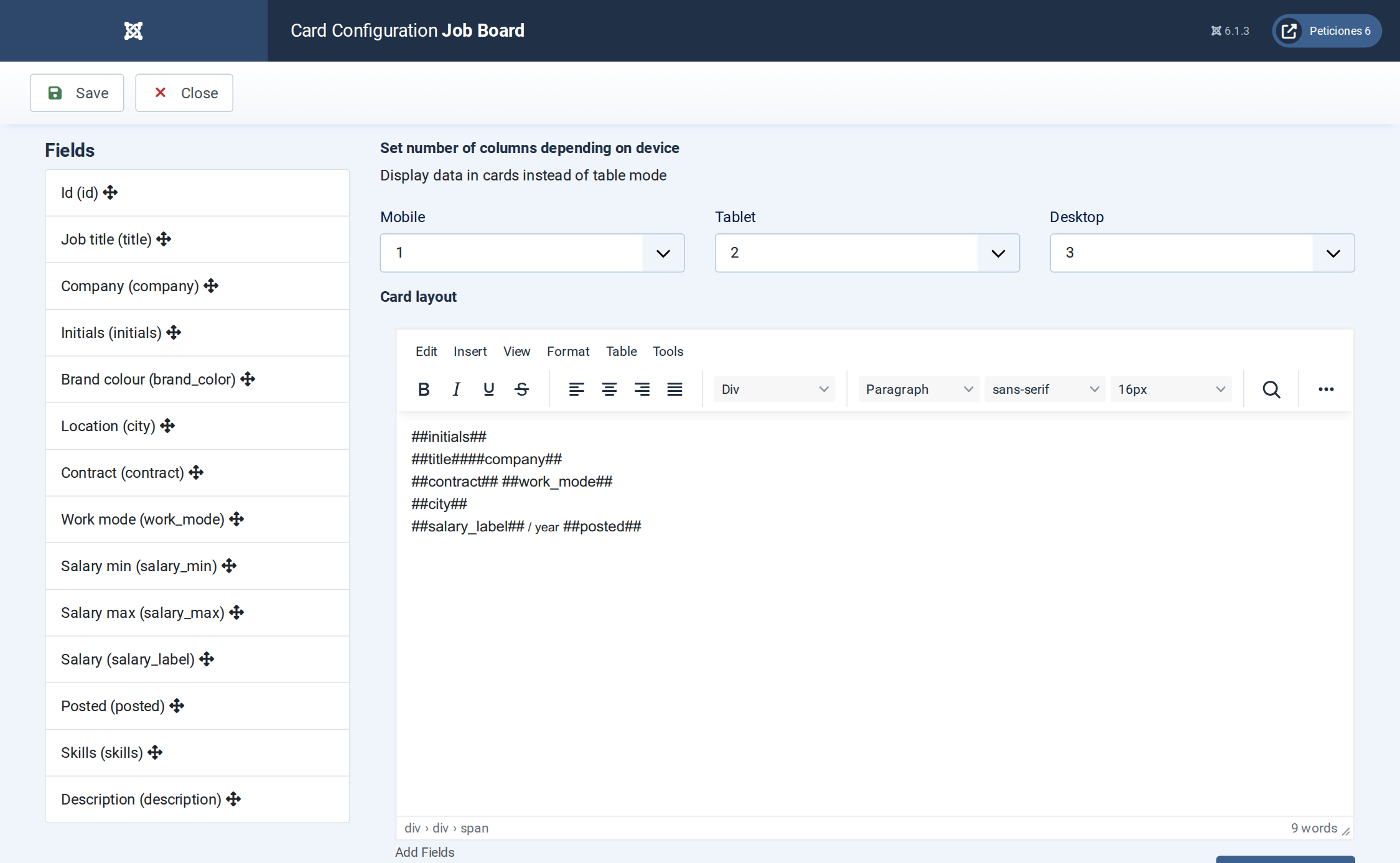Click the span element in the path bar
The width and height of the screenshot is (1400, 863).
point(474,828)
